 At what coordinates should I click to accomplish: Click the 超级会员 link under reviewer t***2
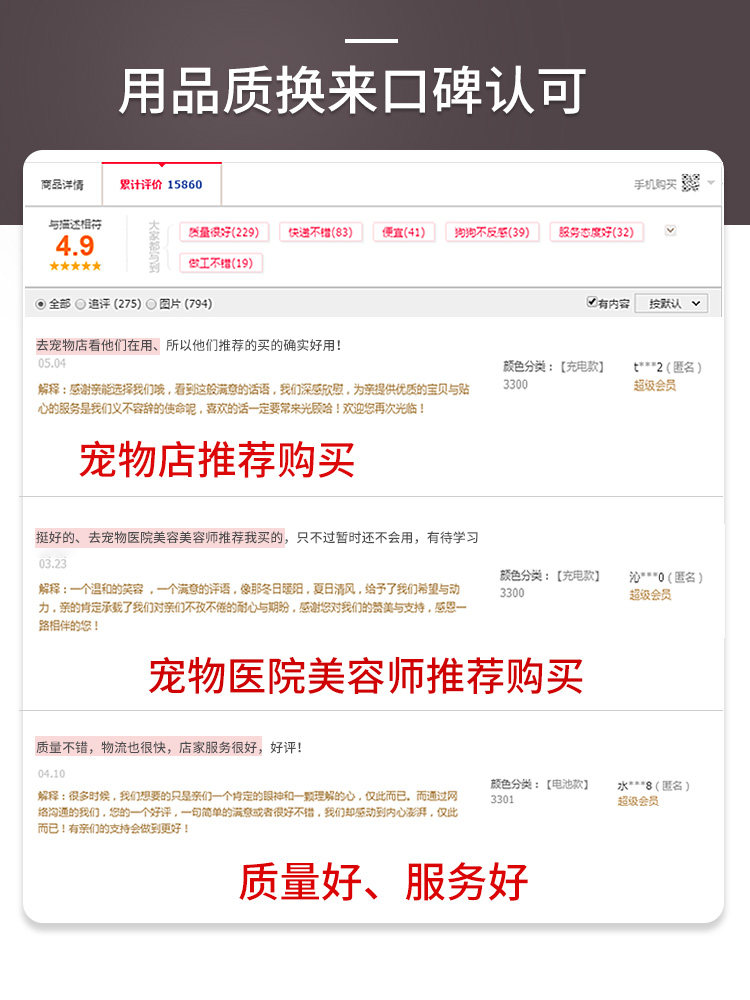pos(654,385)
